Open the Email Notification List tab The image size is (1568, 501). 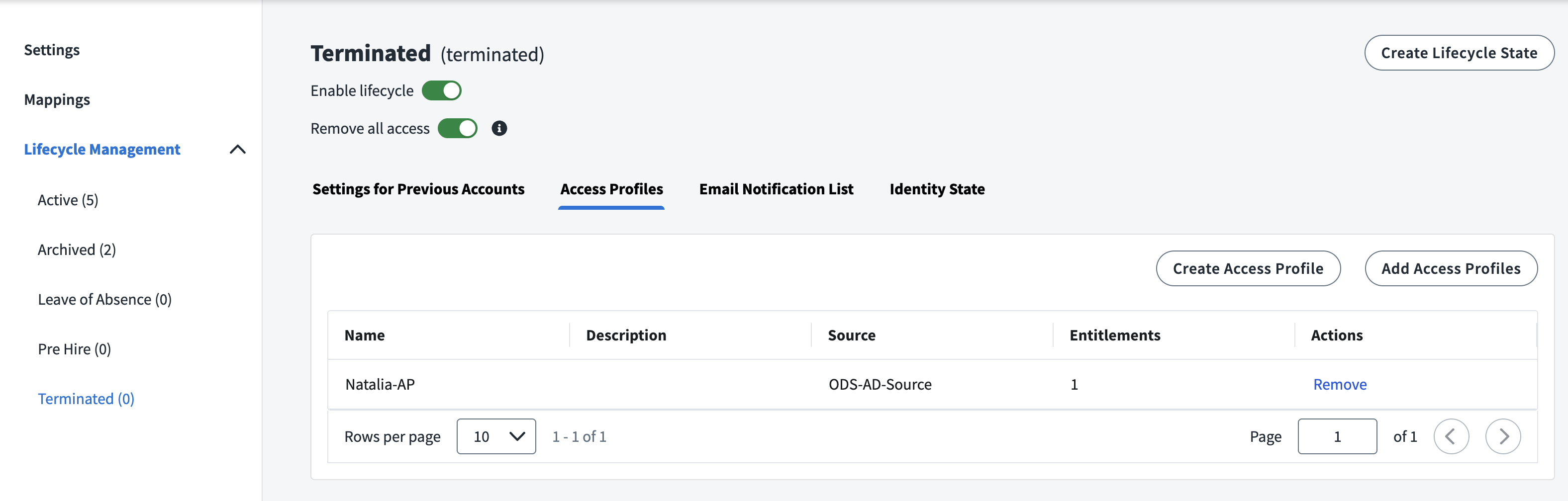776,189
